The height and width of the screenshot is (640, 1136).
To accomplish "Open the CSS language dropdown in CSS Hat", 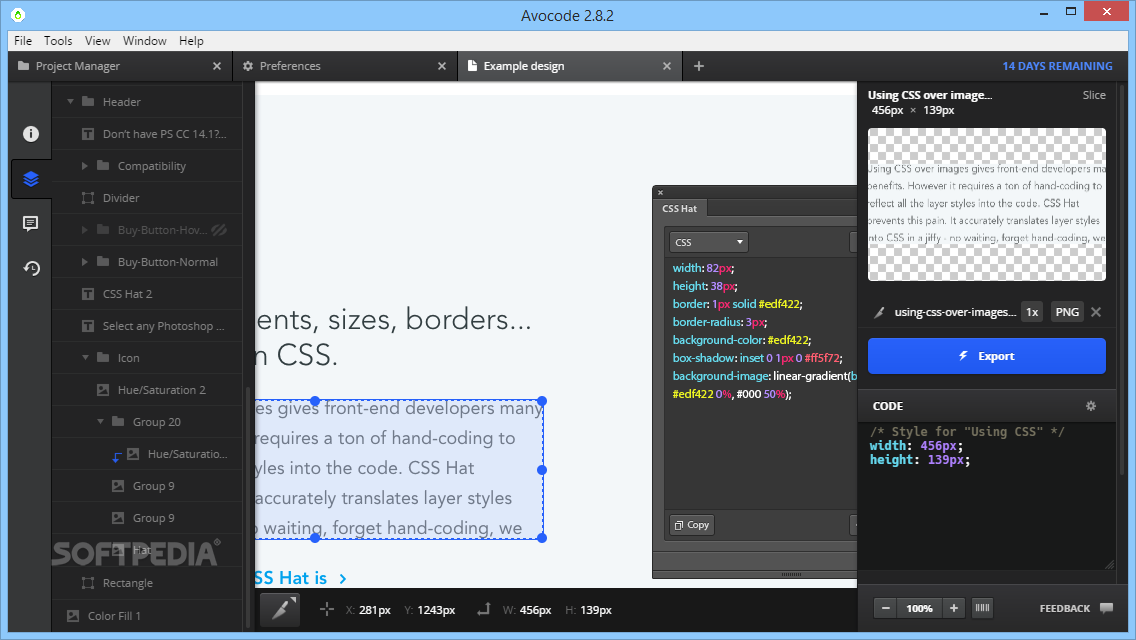I will (709, 242).
